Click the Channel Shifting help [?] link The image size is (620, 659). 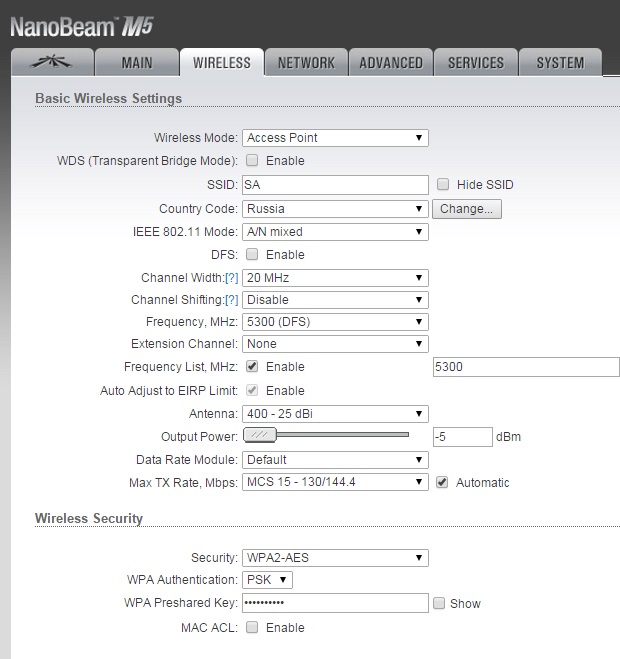232,300
